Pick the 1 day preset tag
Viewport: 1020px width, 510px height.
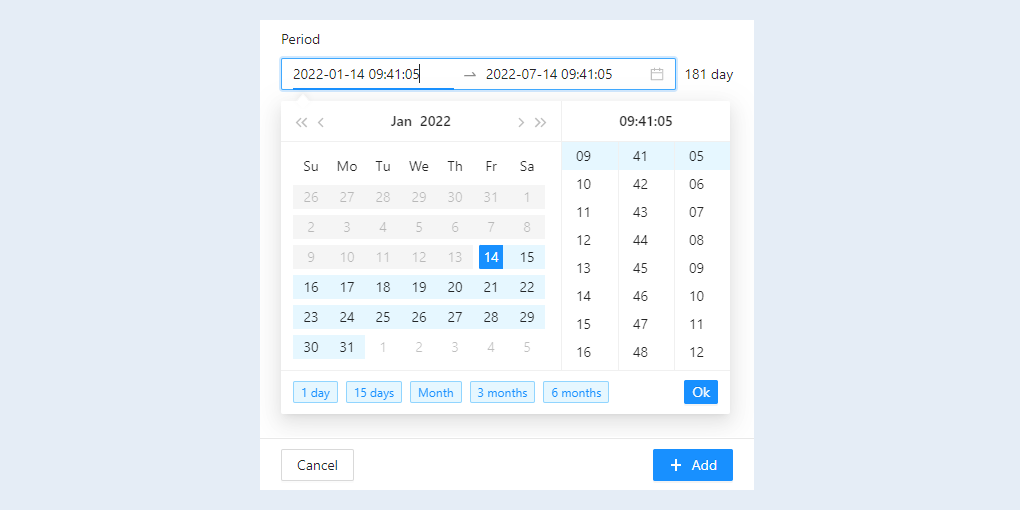315,392
